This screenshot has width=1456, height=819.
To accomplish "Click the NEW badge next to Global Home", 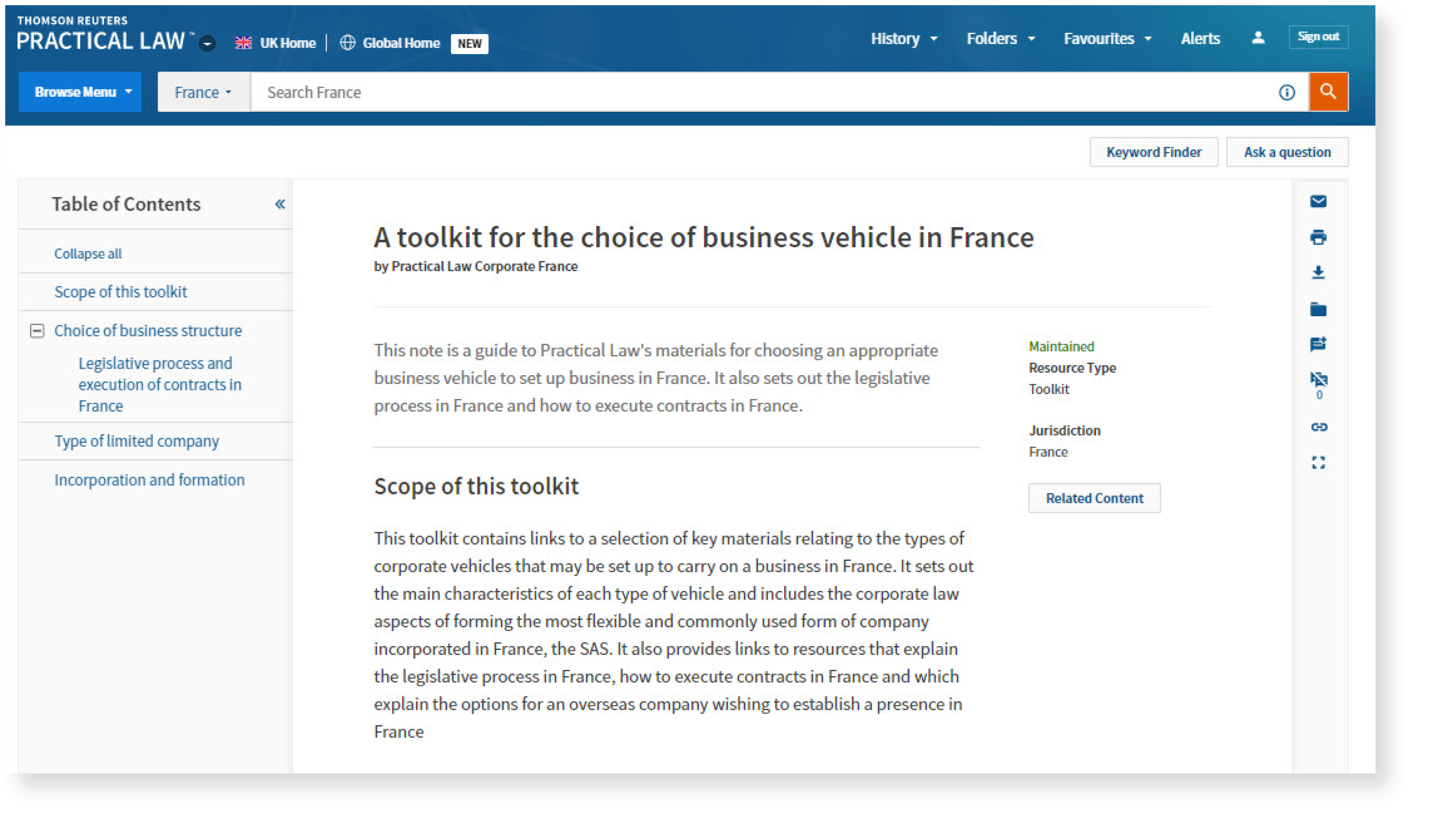I will [x=469, y=44].
